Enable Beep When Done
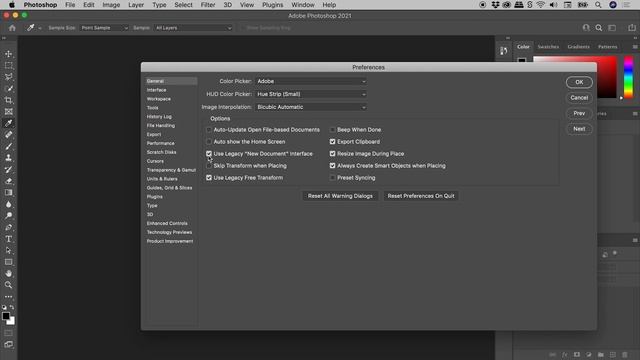Image resolution: width=640 pixels, height=360 pixels. pyautogui.click(x=333, y=130)
